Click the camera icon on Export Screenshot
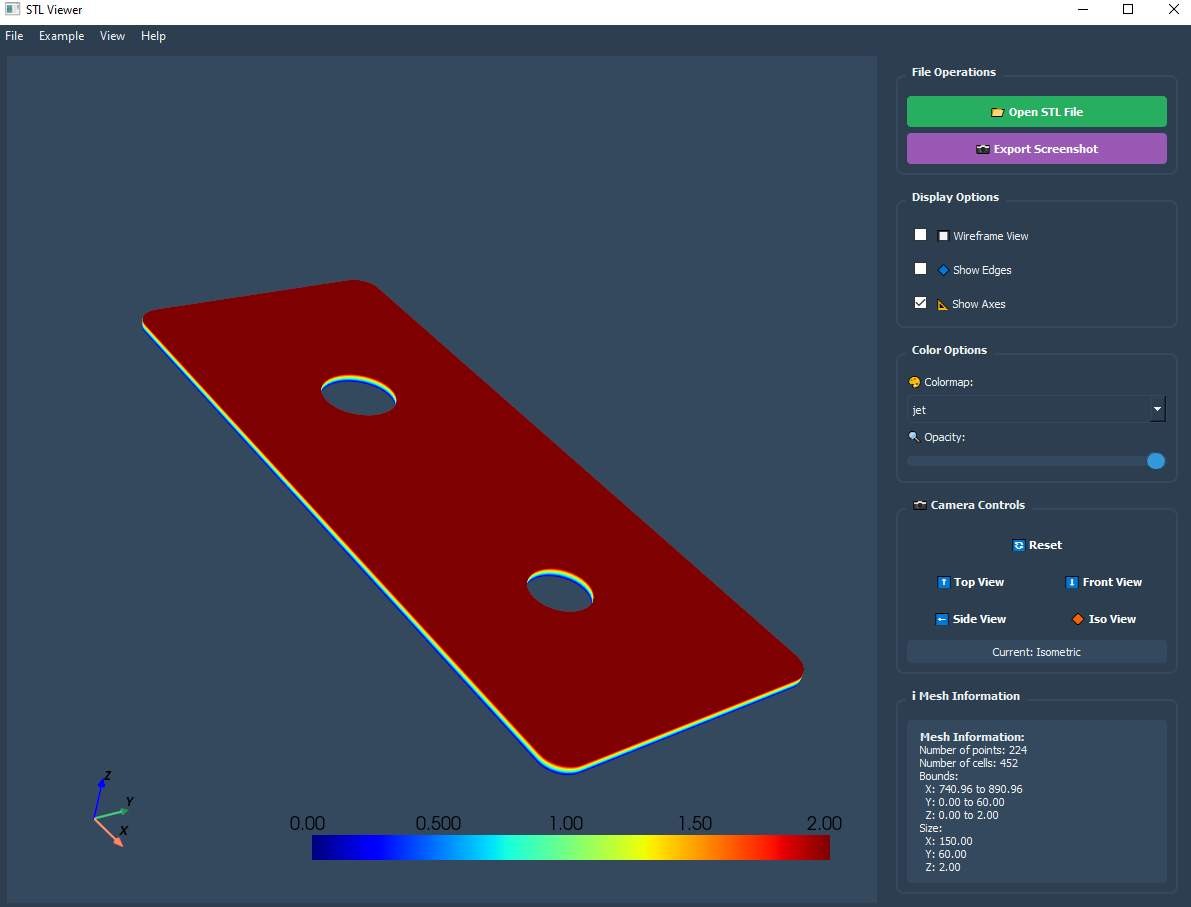This screenshot has width=1191, height=907. click(982, 149)
